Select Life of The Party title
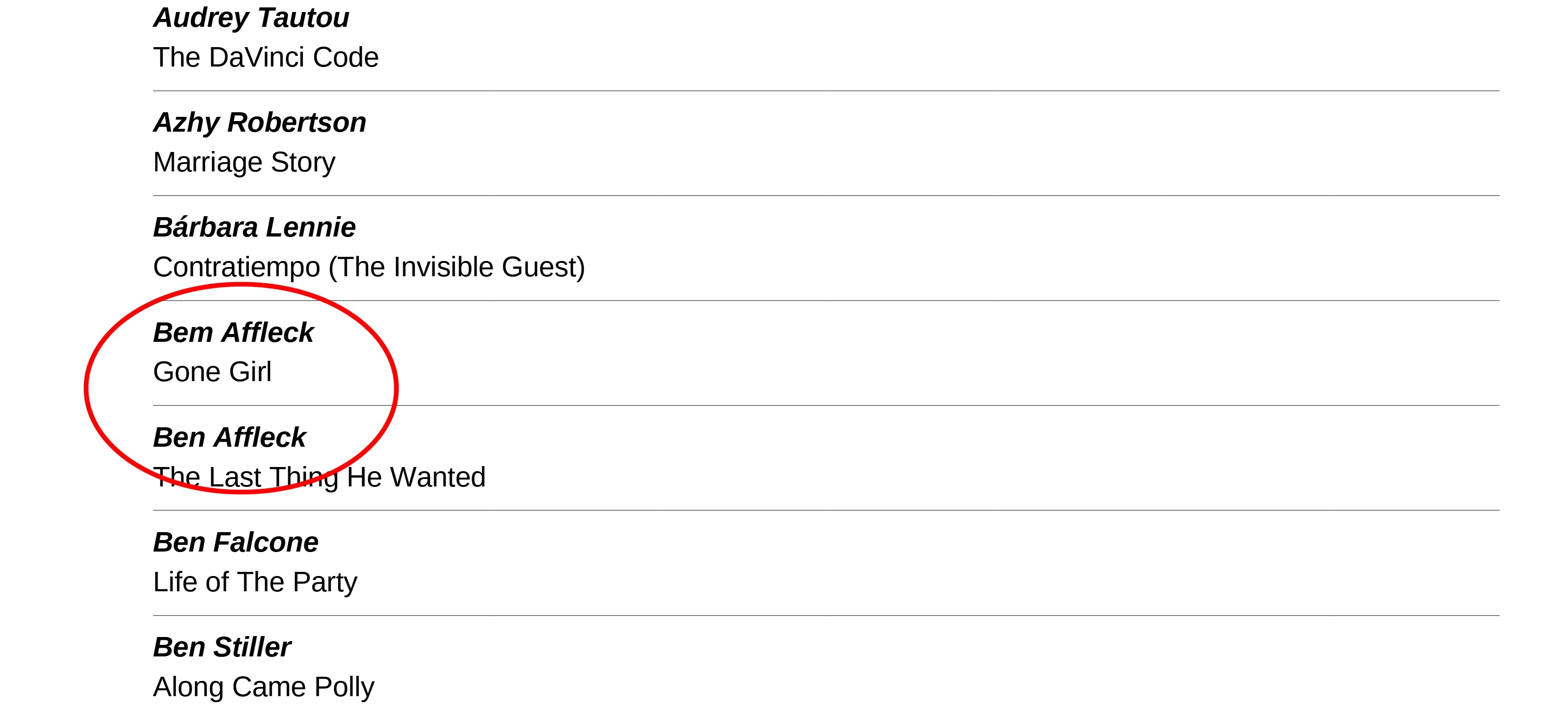 [x=255, y=582]
